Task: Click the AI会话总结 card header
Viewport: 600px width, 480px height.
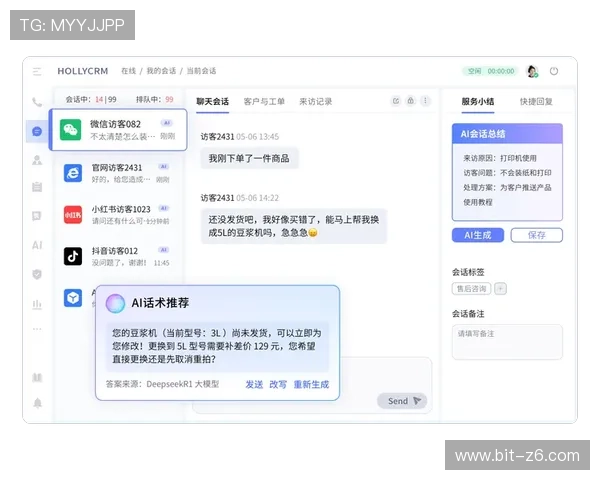Action: [x=507, y=134]
